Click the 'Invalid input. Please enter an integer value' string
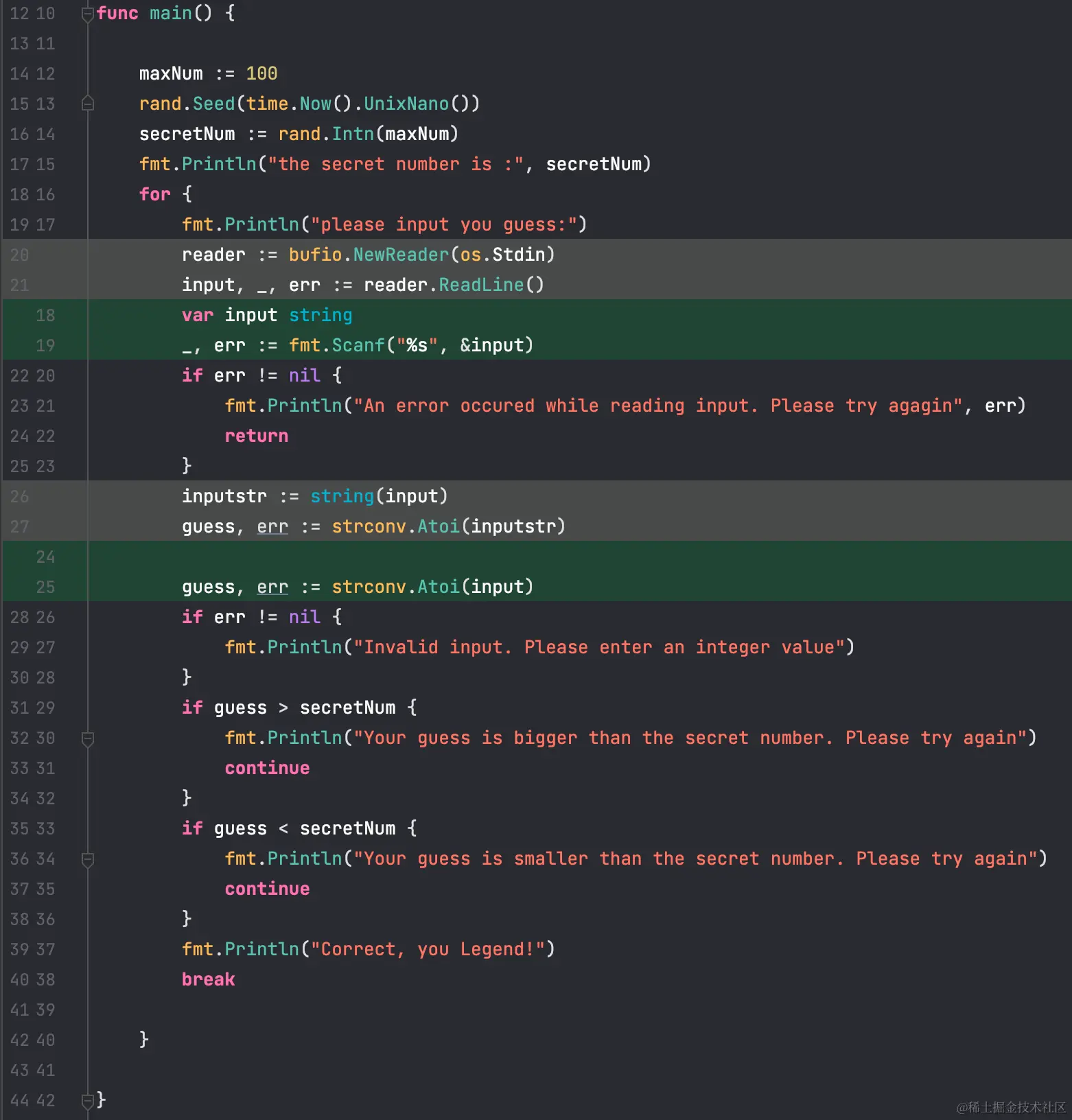The height and width of the screenshot is (1120, 1072). click(x=598, y=647)
